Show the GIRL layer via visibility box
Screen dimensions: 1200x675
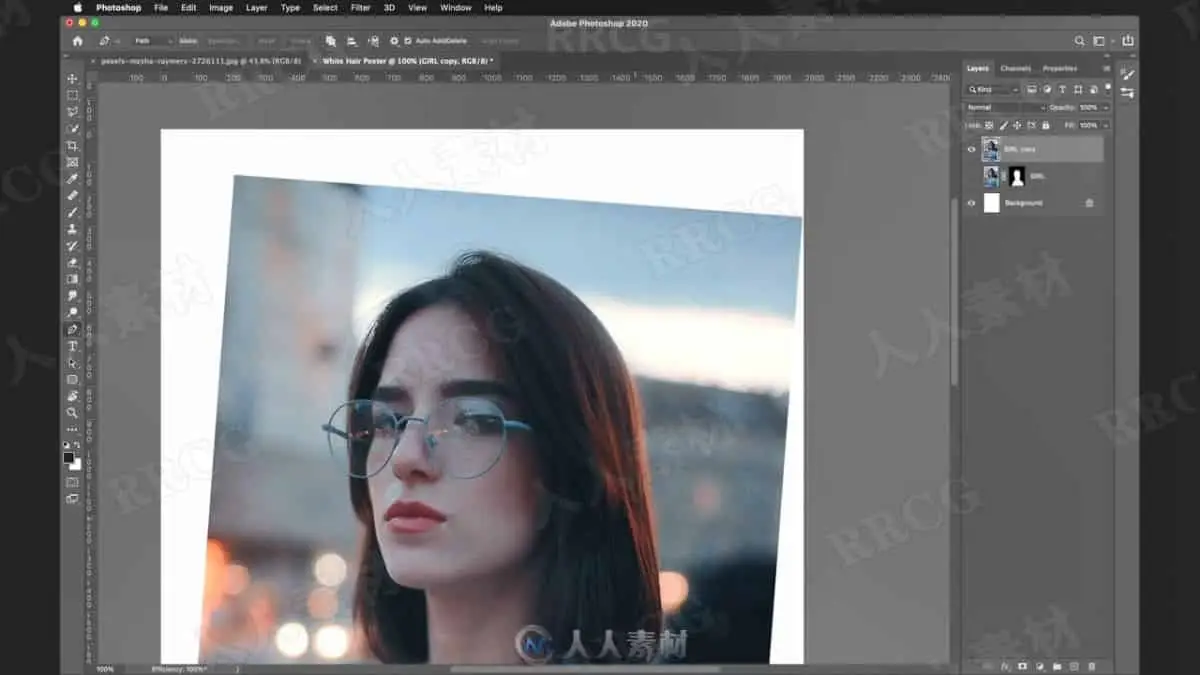pos(970,176)
